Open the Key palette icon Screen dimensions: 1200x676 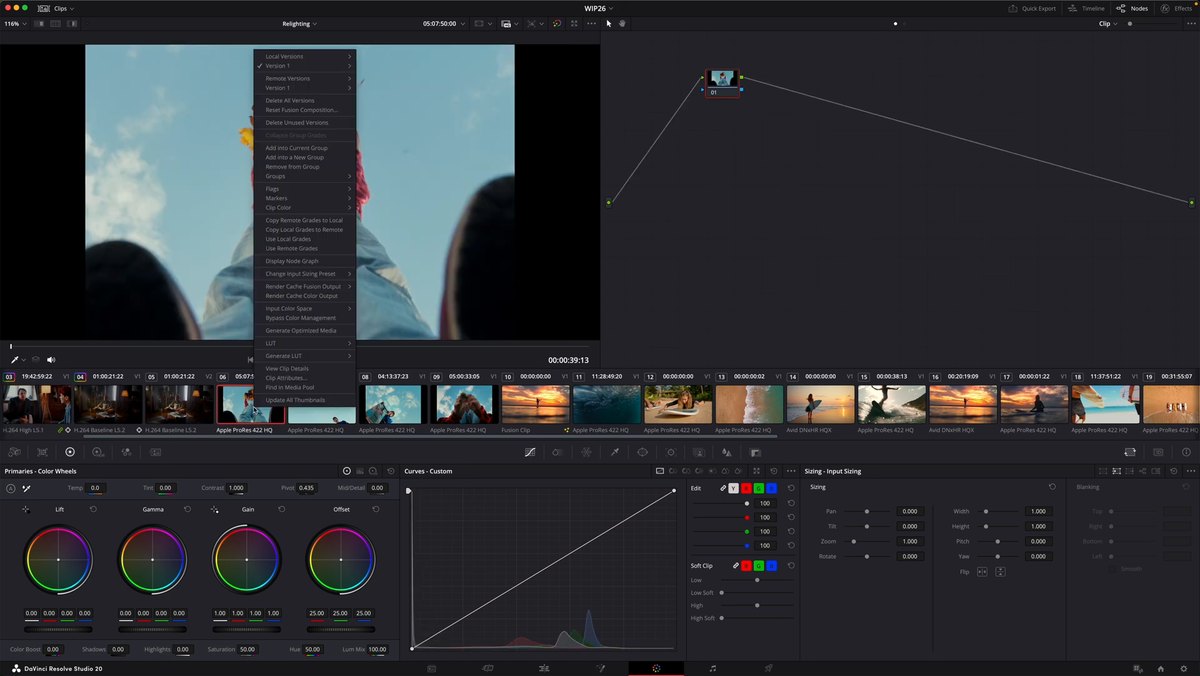point(755,452)
